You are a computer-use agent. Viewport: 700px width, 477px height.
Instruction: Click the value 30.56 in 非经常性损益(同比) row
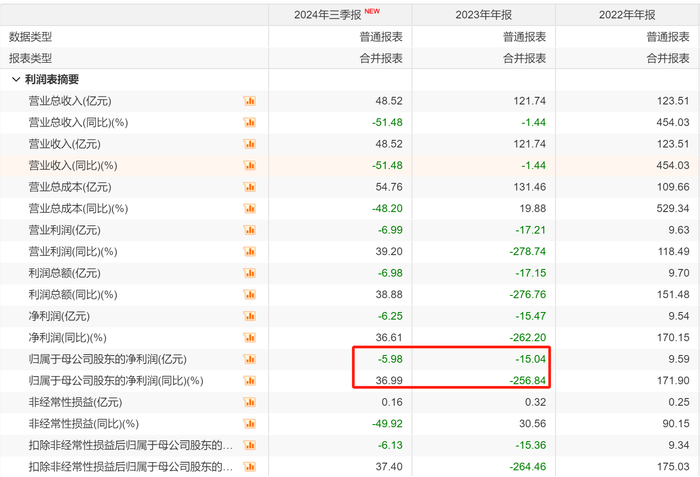(x=532, y=424)
